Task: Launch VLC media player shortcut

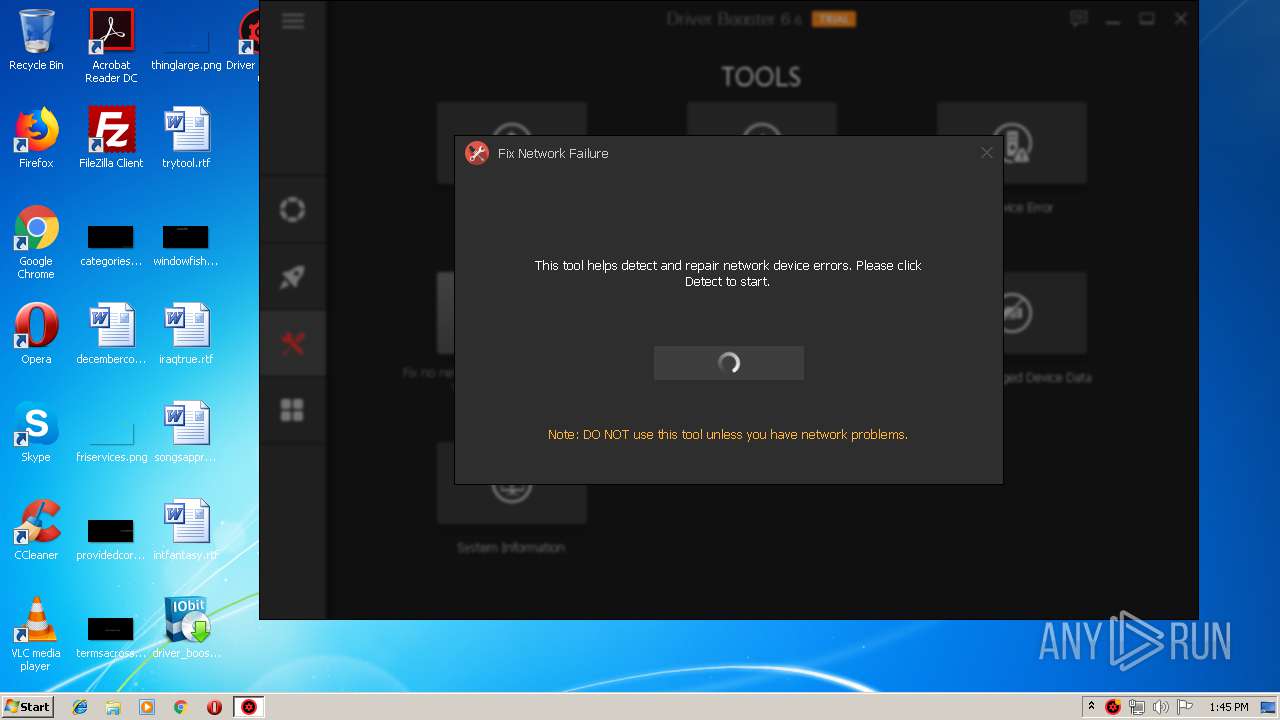Action: coord(36,634)
